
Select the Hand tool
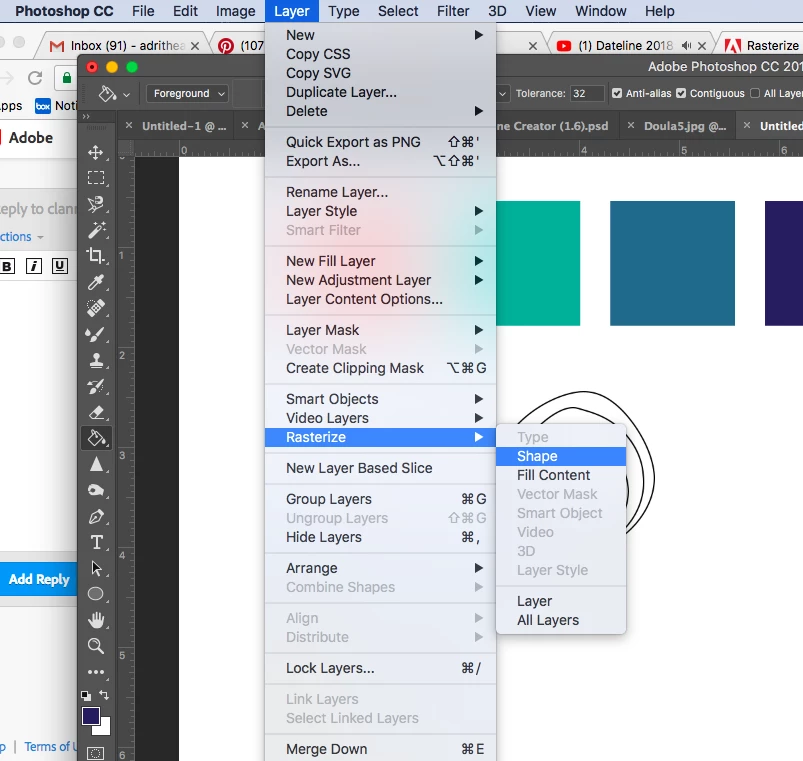click(96, 620)
